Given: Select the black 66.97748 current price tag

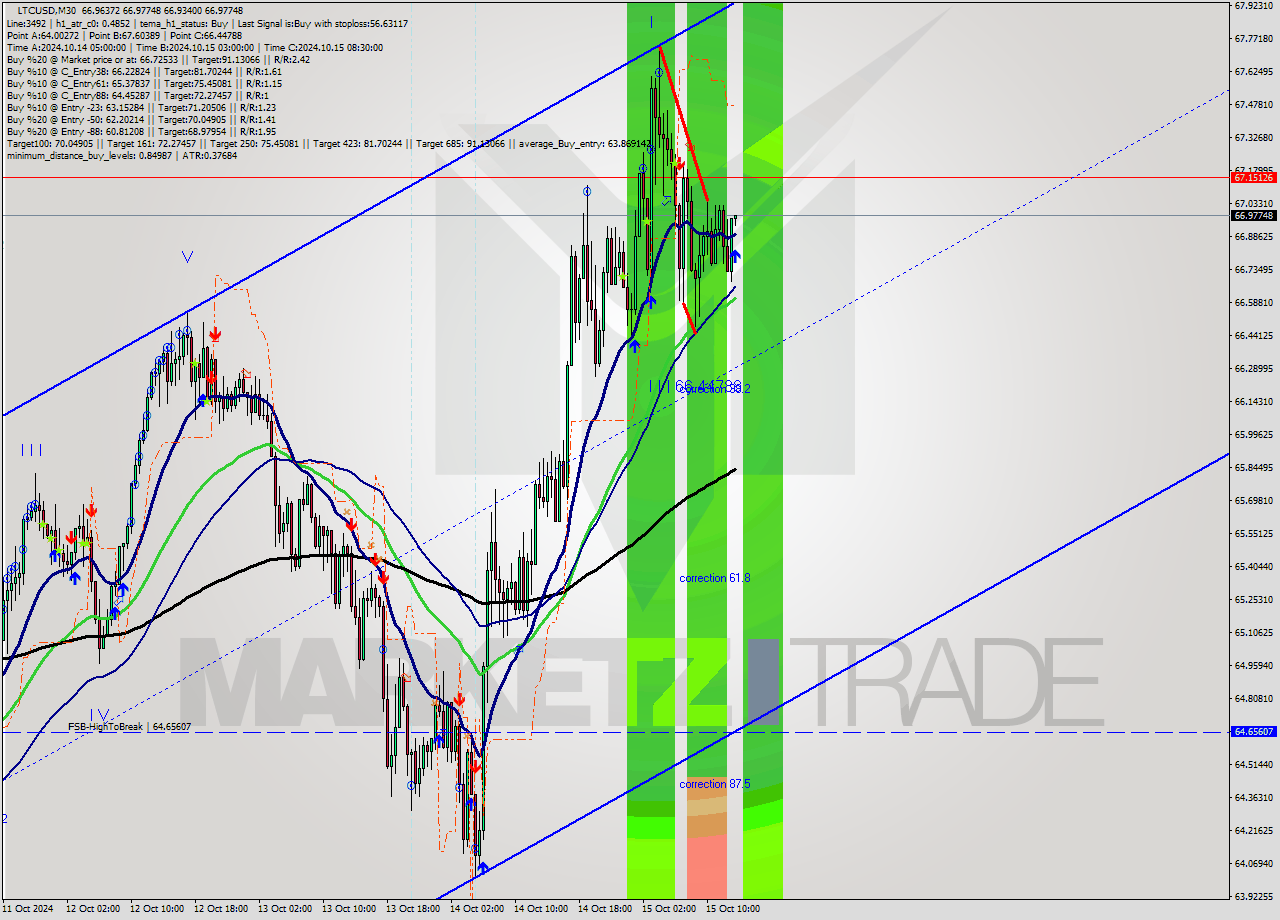Looking at the screenshot, I should pyautogui.click(x=1254, y=215).
